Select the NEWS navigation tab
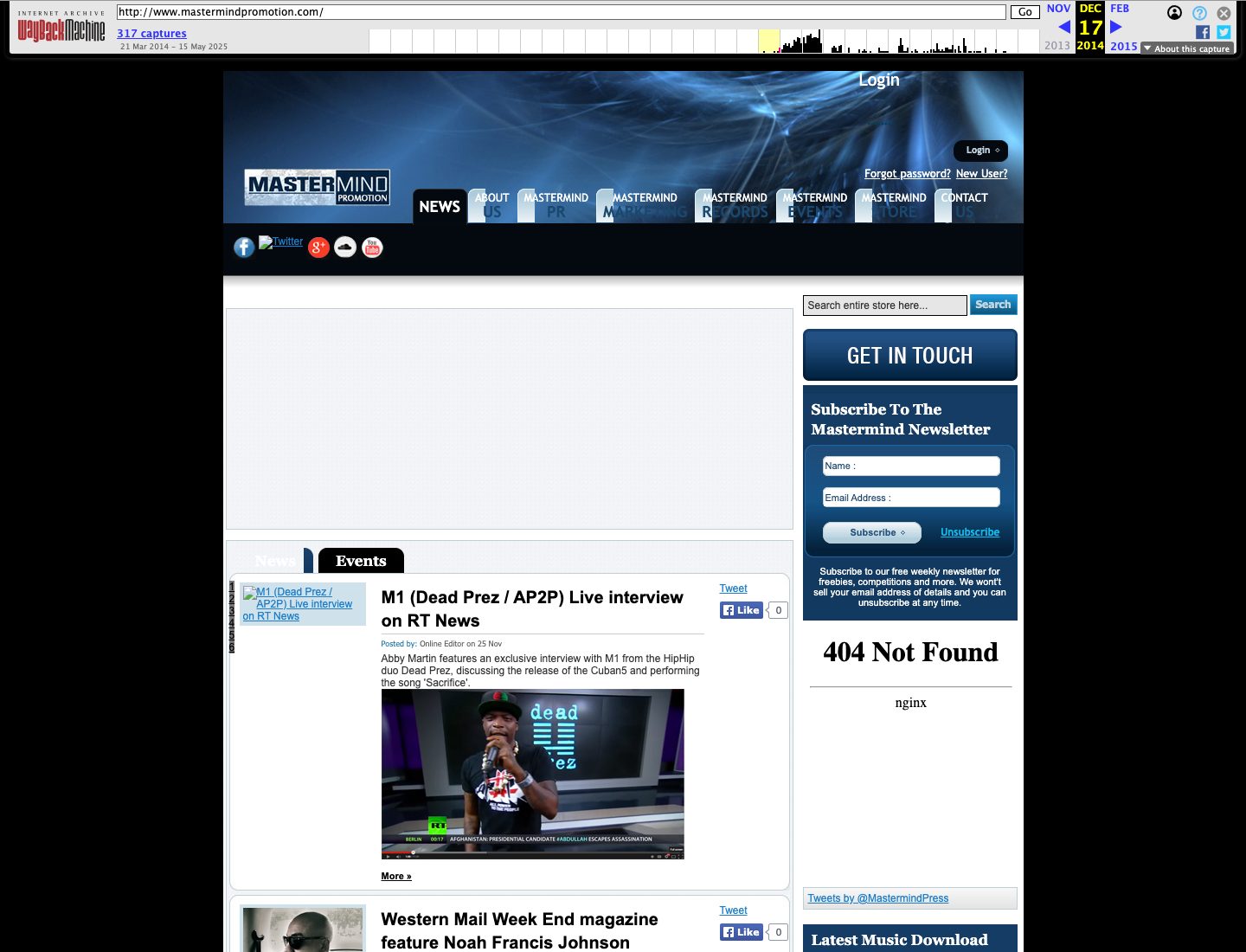 [x=440, y=206]
